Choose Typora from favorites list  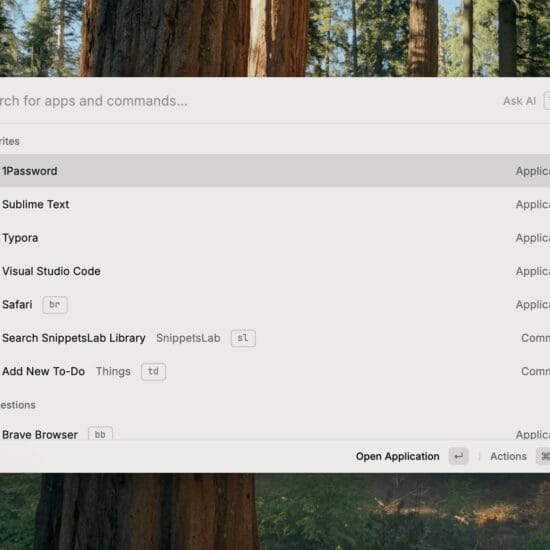click(x=275, y=238)
